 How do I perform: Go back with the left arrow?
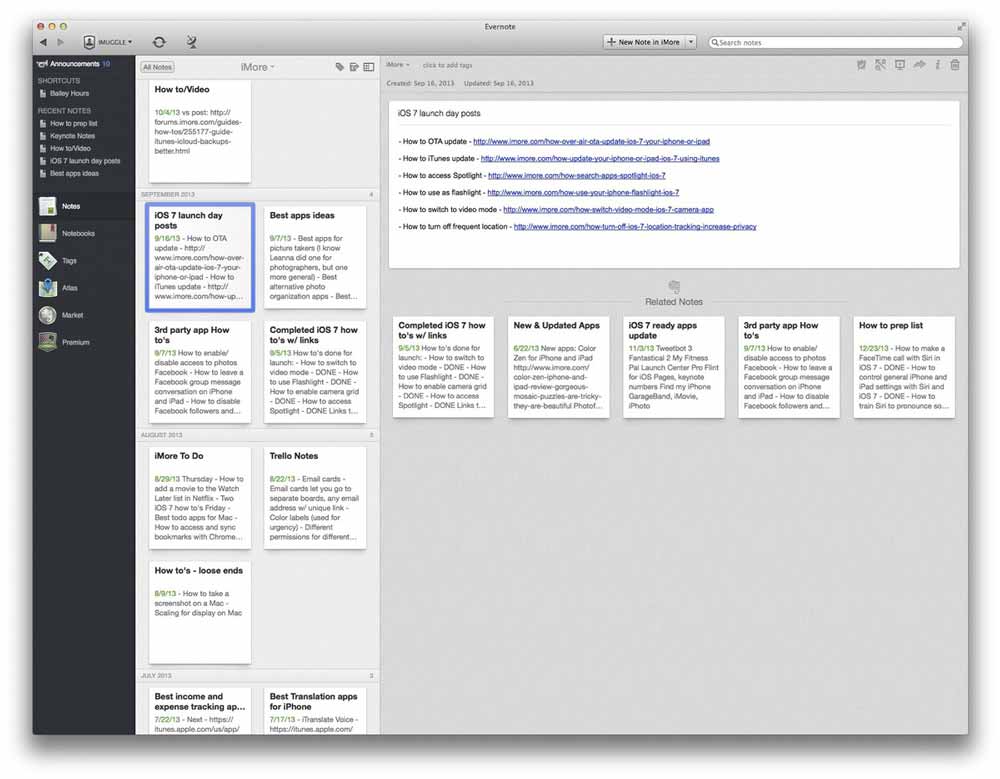click(43, 42)
